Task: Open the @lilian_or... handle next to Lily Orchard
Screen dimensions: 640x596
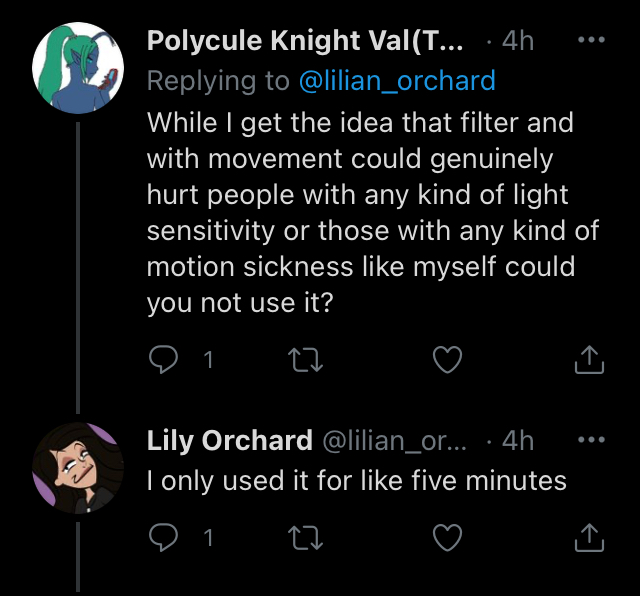Action: [394, 441]
